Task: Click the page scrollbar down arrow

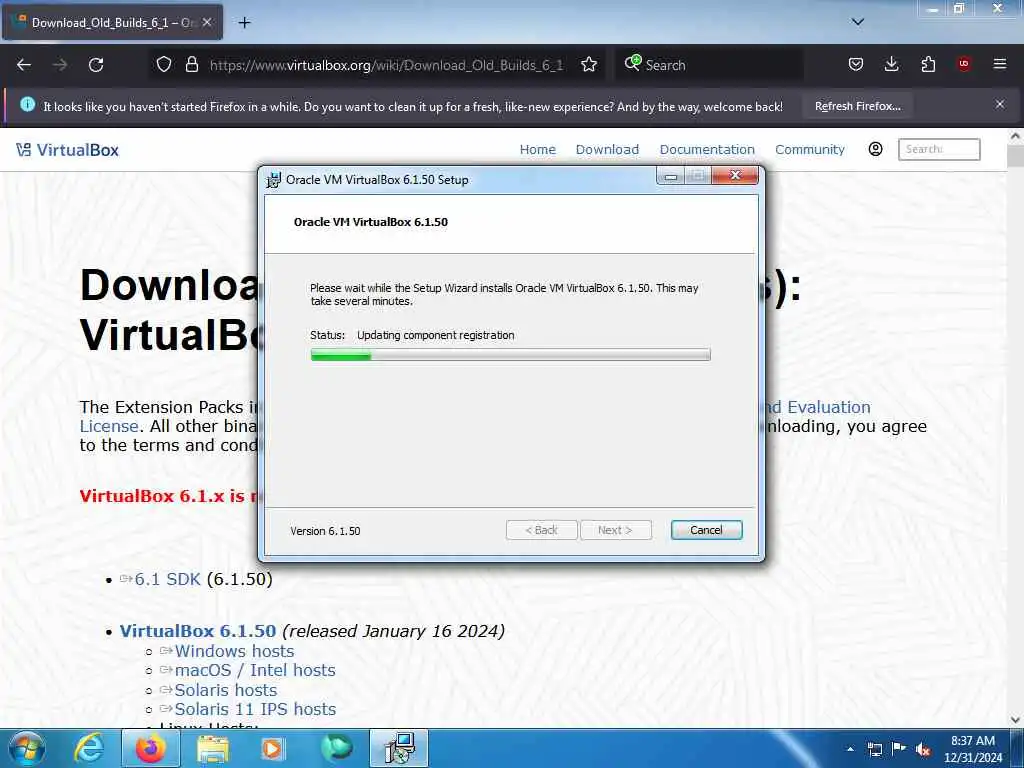Action: click(x=1015, y=720)
